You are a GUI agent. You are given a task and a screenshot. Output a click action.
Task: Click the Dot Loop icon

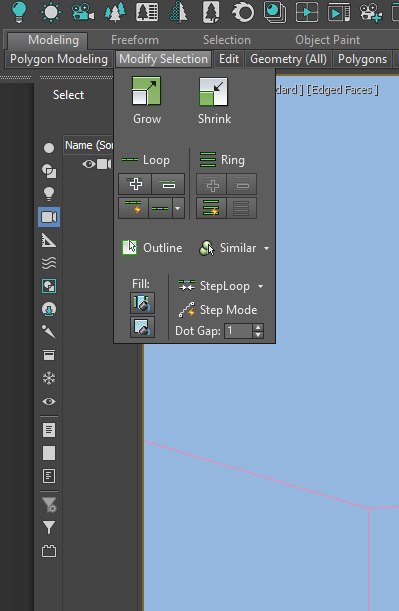pos(160,208)
